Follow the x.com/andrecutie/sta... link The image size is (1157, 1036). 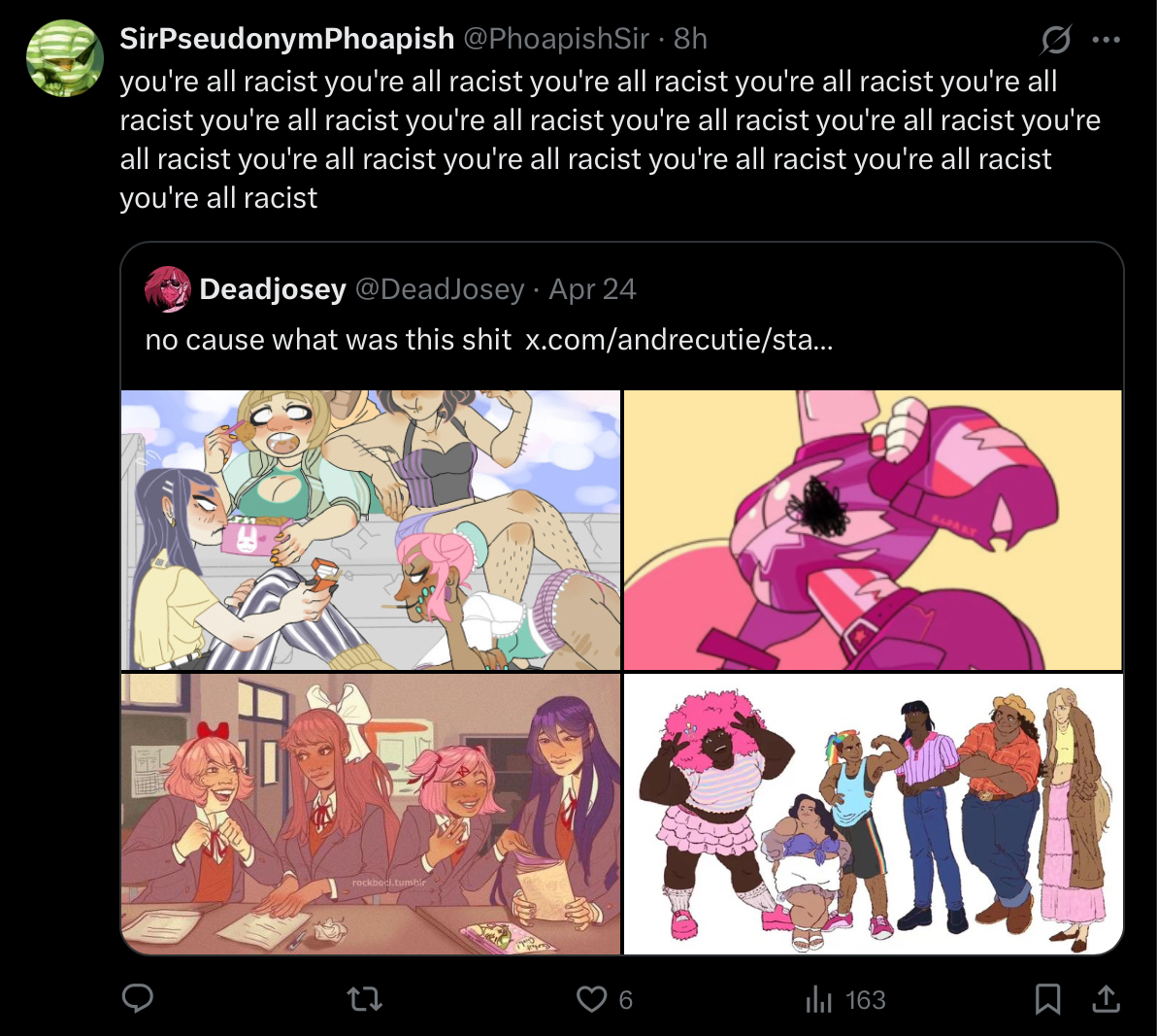coord(678,340)
